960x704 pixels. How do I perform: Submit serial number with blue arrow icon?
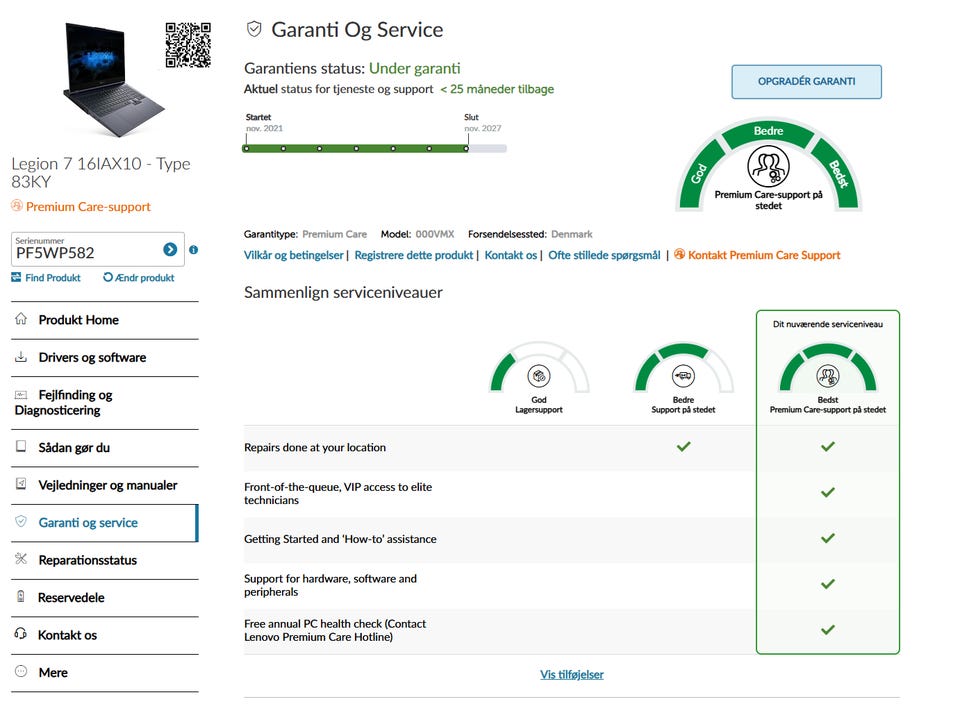(170, 249)
